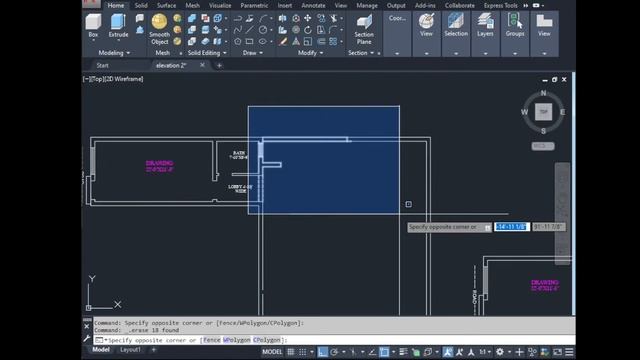Screen dimensions: 640x360
Task: Click the Erase tool icon
Action: click(x=283, y=42)
